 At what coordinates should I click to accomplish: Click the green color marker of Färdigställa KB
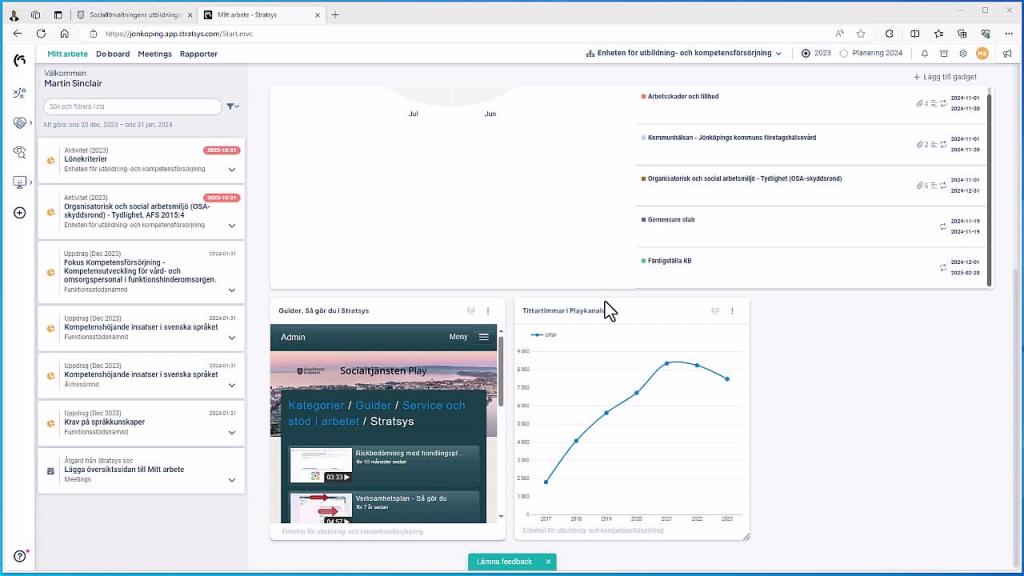(x=643, y=261)
